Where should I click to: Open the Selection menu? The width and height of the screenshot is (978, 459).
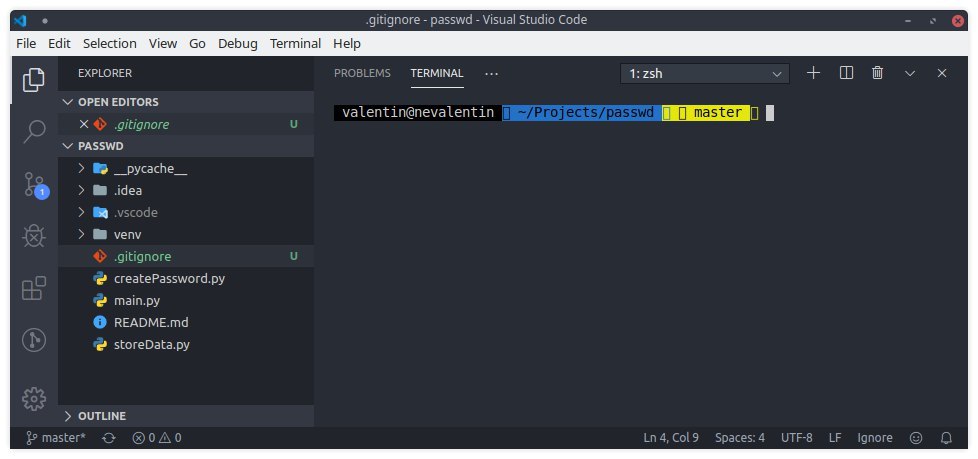pos(110,44)
